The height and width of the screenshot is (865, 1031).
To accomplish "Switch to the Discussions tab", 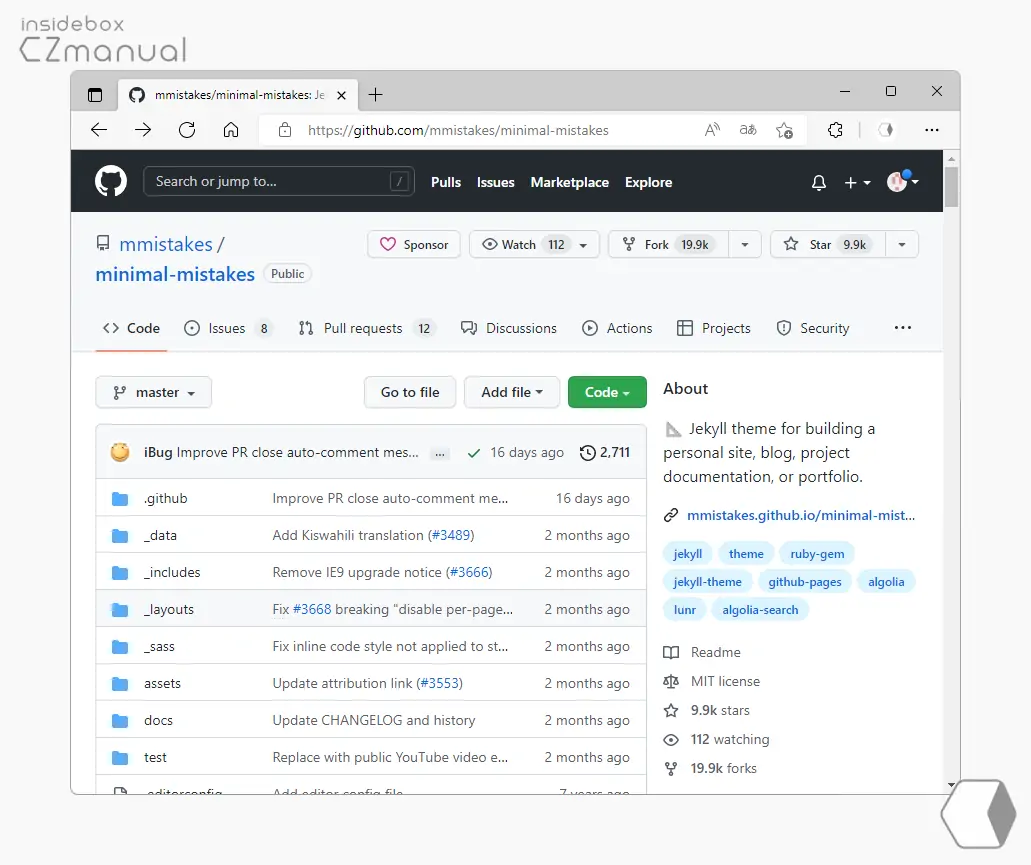I will (509, 328).
